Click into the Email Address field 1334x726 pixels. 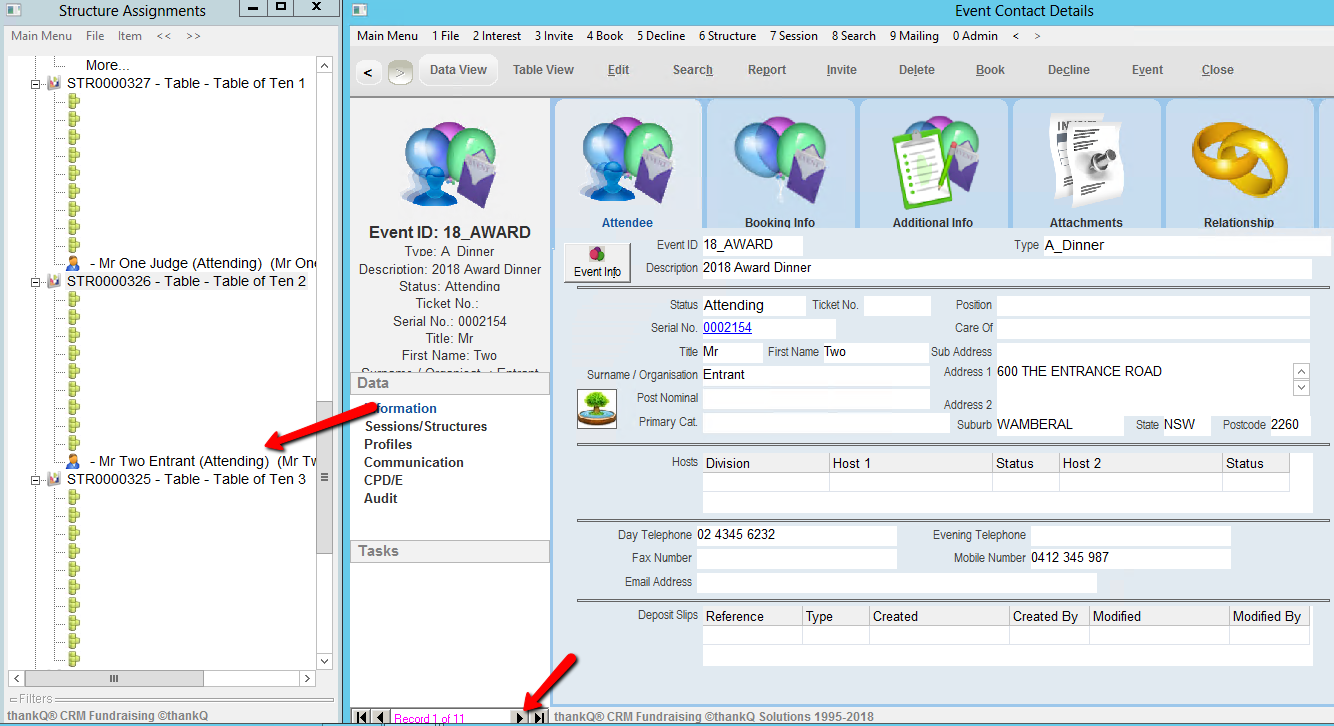pos(895,582)
